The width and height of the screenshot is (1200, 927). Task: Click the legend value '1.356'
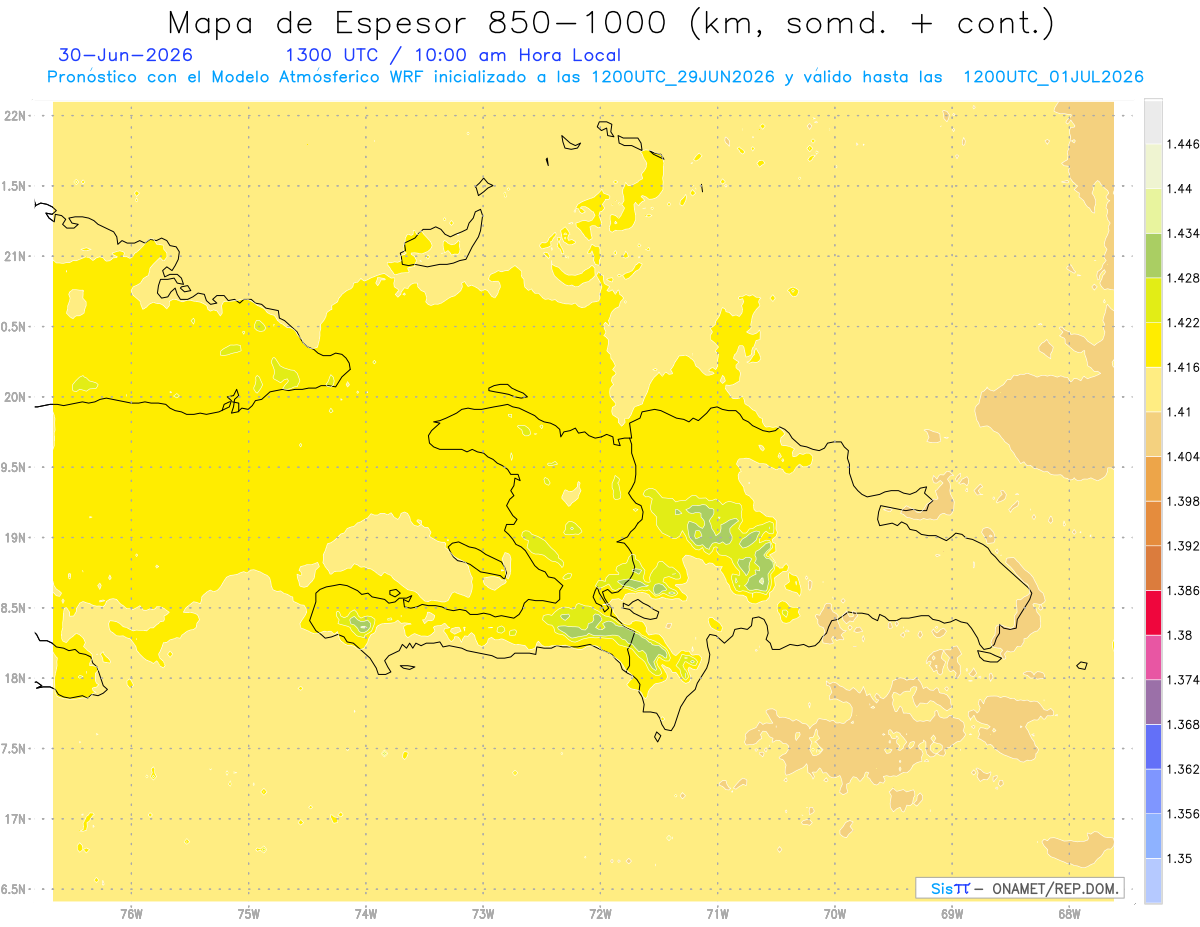(1183, 814)
